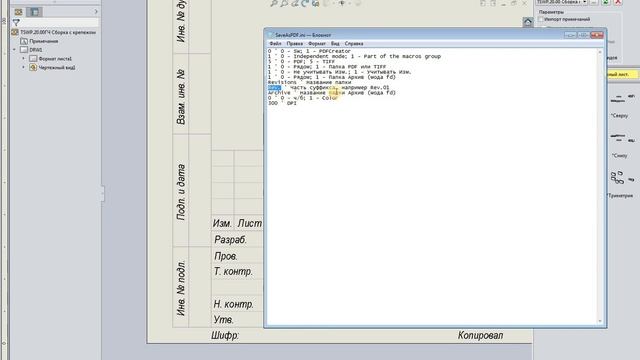Viewport: 640px width, 360px height.
Task: Click the browse button next to the document dropdown
Action: 594,2
